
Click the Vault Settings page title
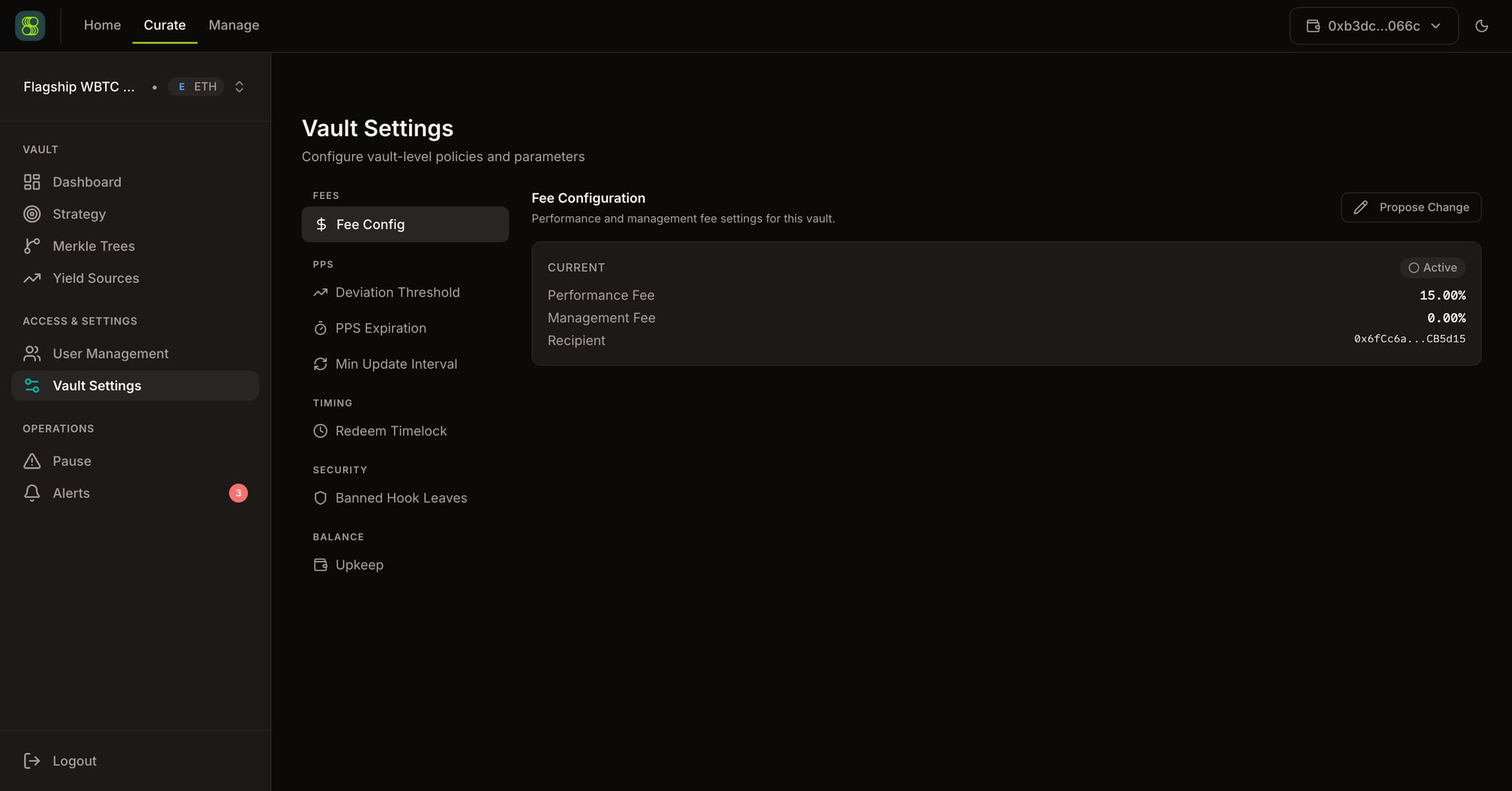(377, 129)
